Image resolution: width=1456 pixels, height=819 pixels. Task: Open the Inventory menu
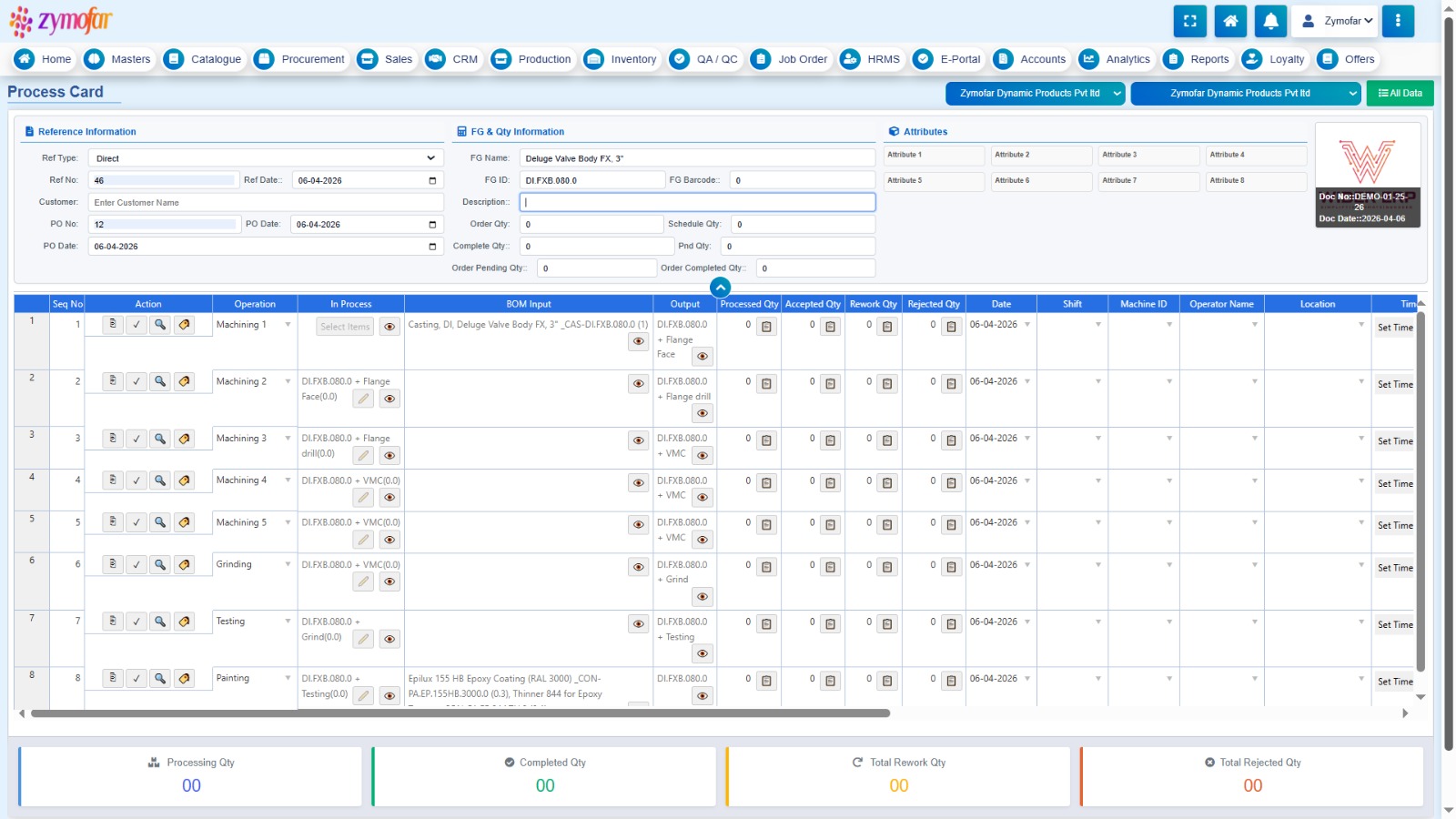621,59
